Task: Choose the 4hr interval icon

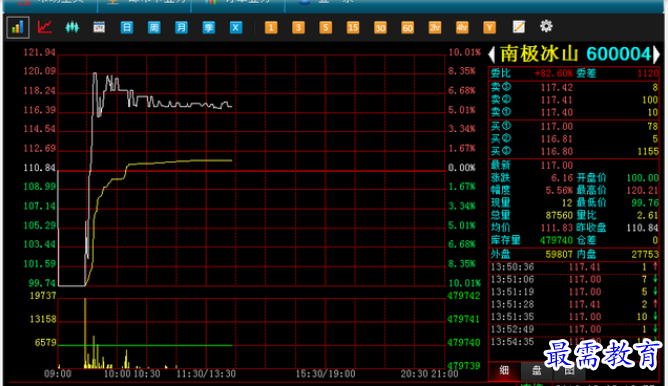Action: (462, 28)
